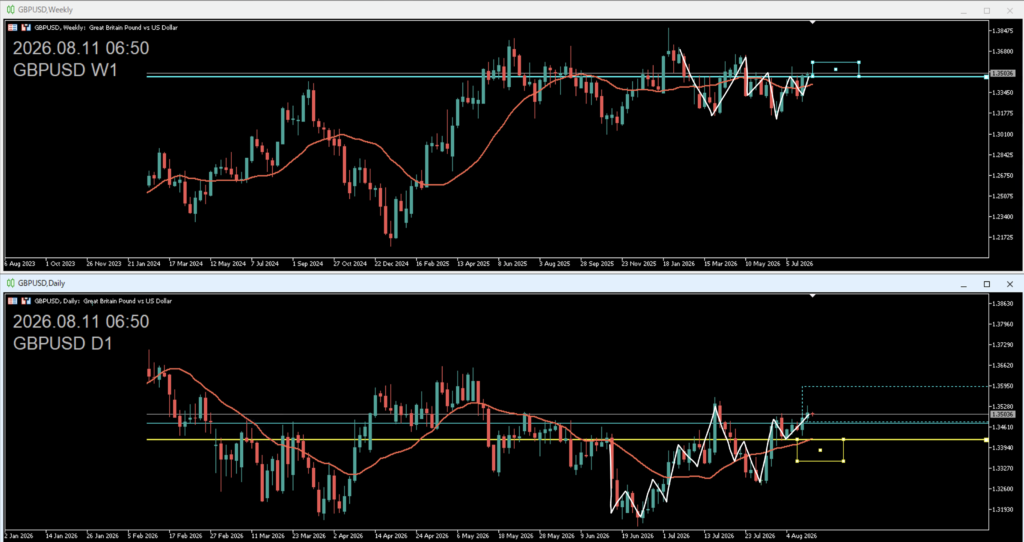Viewport: 1024px width, 542px height.
Task: Click the '2 Apr 2026' date on Daily time axis
Action: click(349, 535)
